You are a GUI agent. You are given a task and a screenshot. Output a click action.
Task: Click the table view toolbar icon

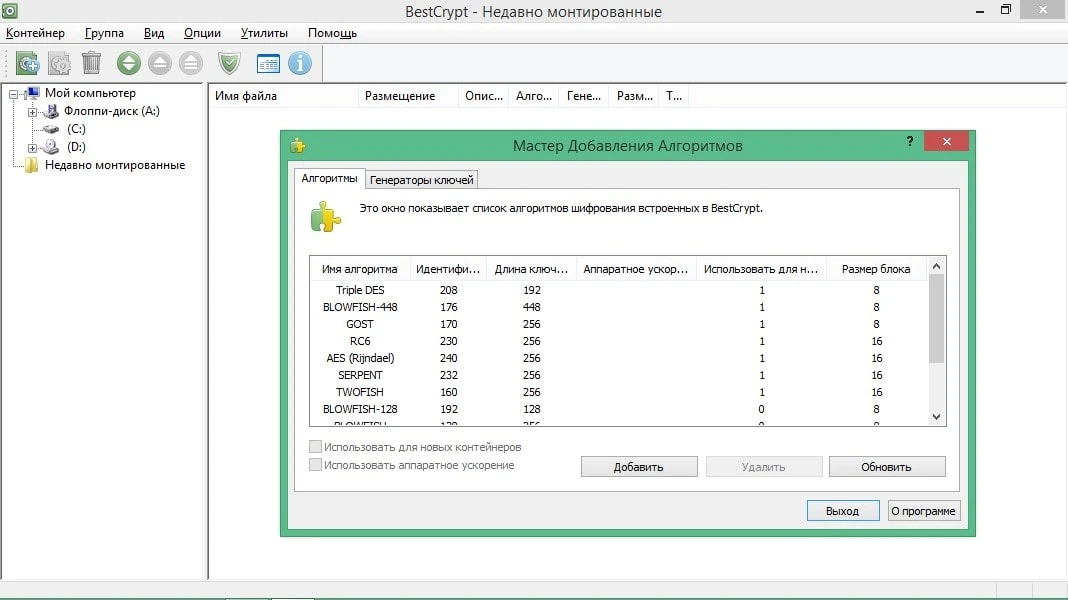coord(268,63)
